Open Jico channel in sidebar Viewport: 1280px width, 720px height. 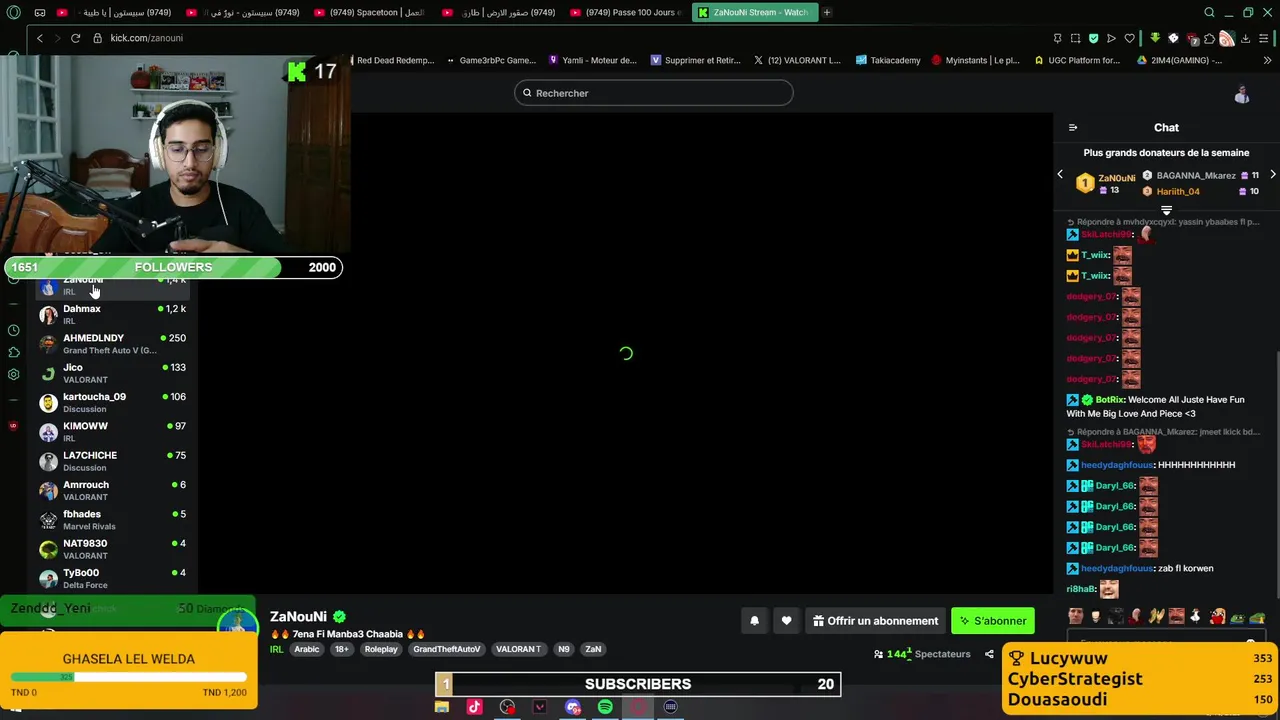[x=113, y=373]
